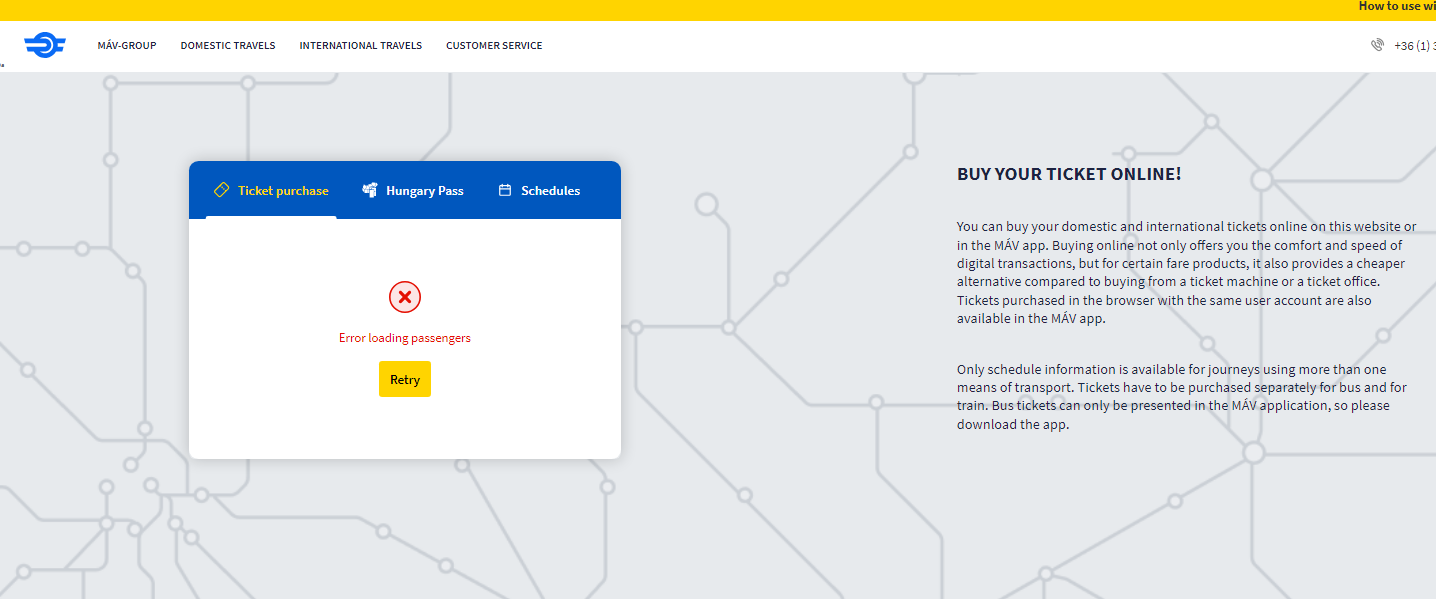1436x599 pixels.
Task: Click the Retry button
Action: click(405, 379)
